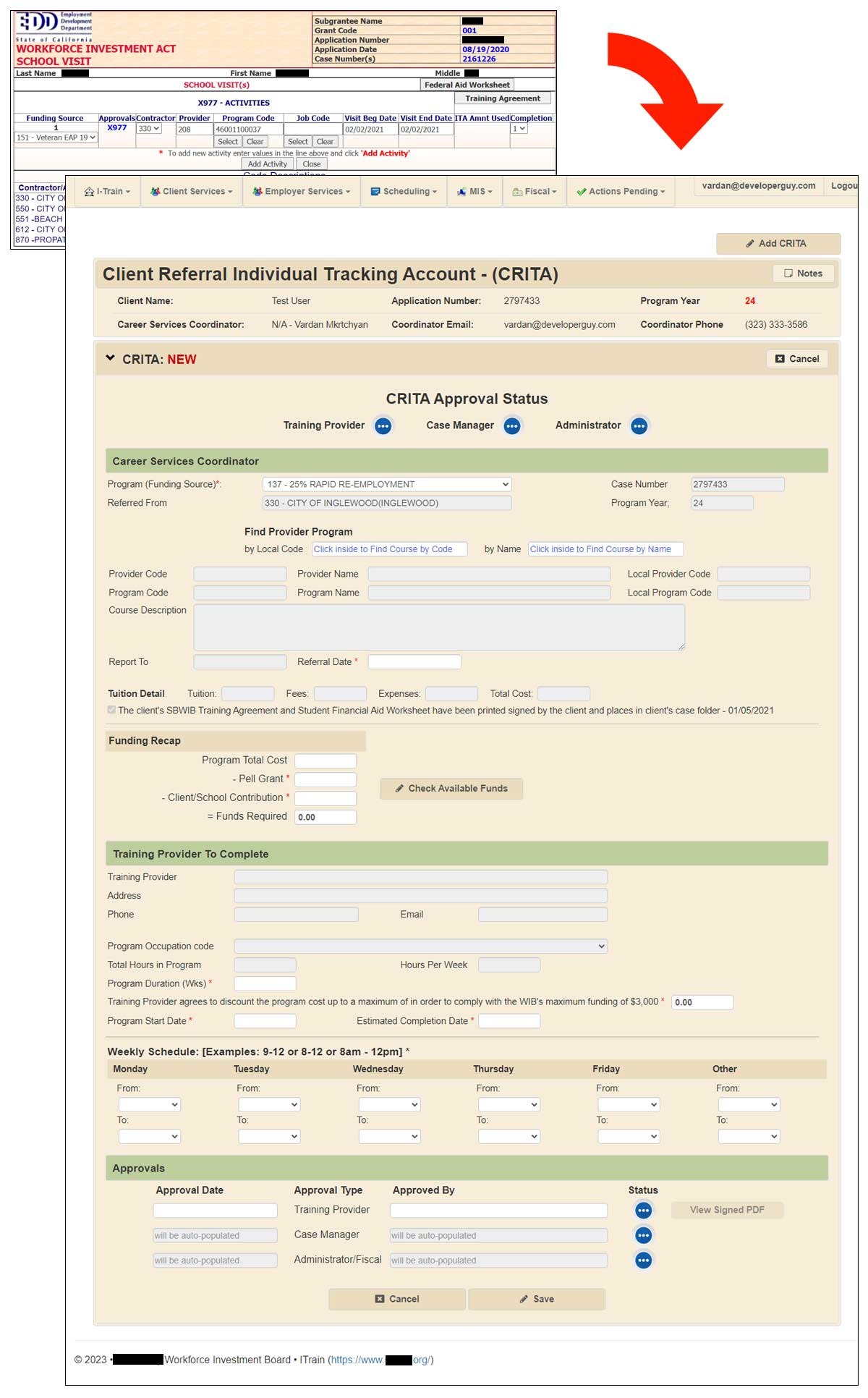
Task: Open Other To time dropdown
Action: (x=749, y=1137)
